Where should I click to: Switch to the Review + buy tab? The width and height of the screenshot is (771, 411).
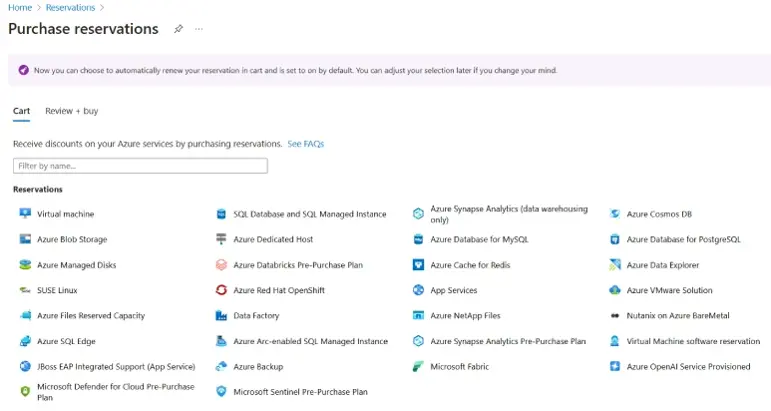[72, 111]
